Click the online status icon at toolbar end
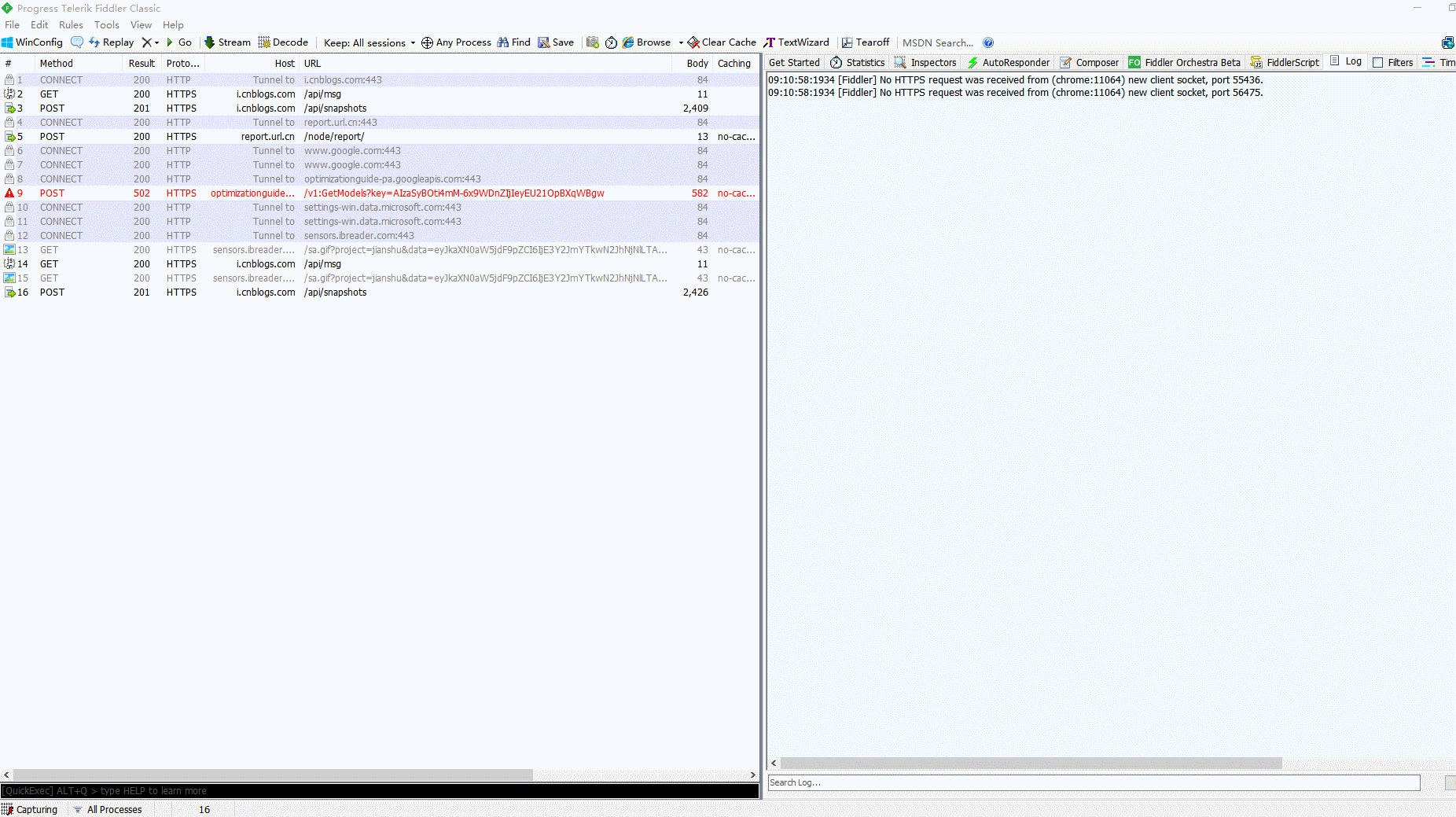1456x817 pixels. point(1447,42)
